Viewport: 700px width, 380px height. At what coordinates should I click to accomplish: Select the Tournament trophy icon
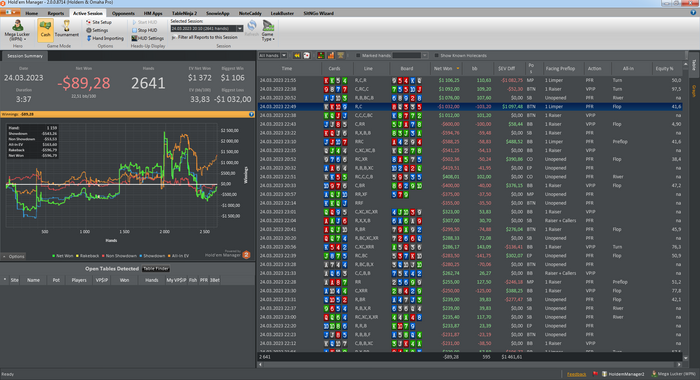(x=67, y=29)
